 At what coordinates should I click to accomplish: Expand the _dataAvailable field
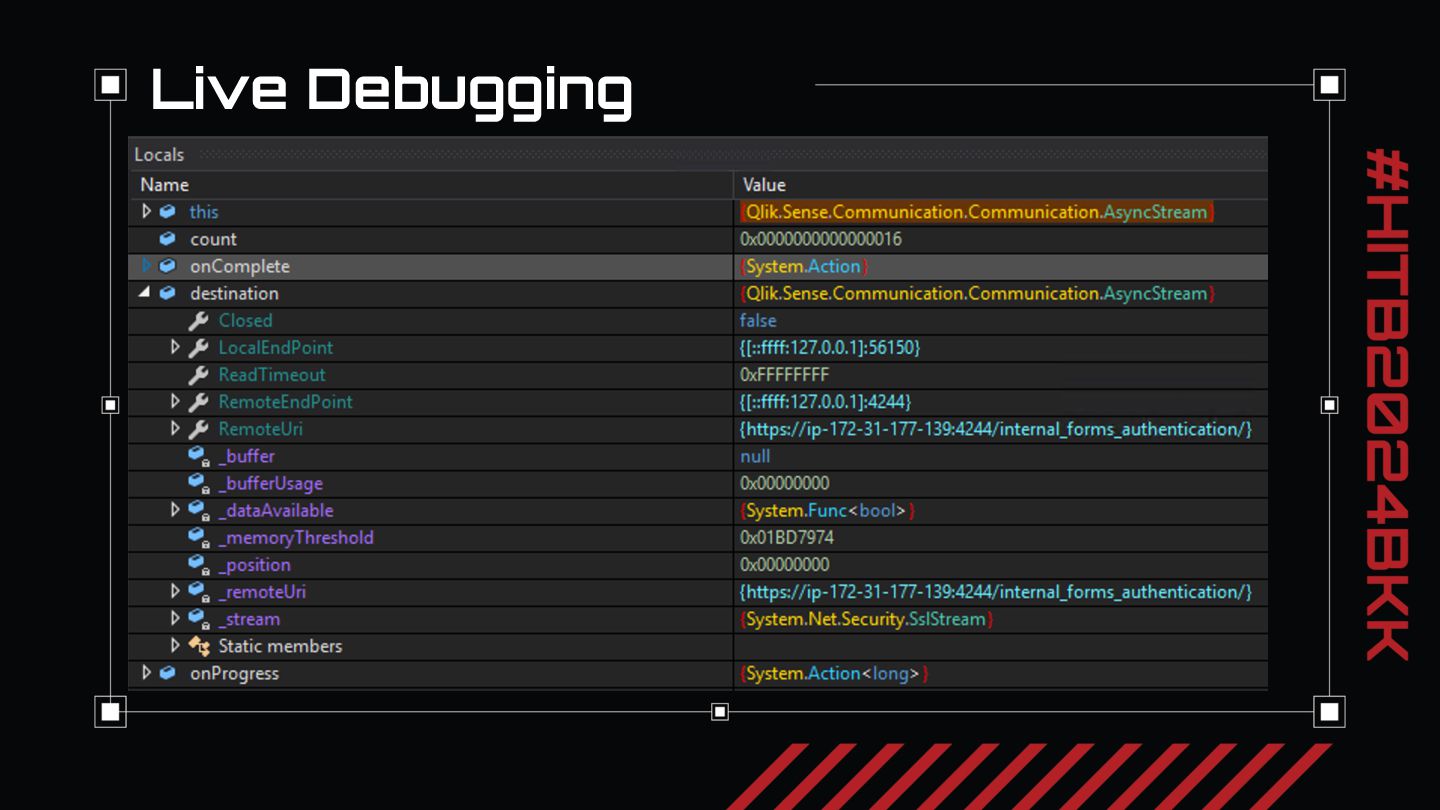(x=175, y=510)
